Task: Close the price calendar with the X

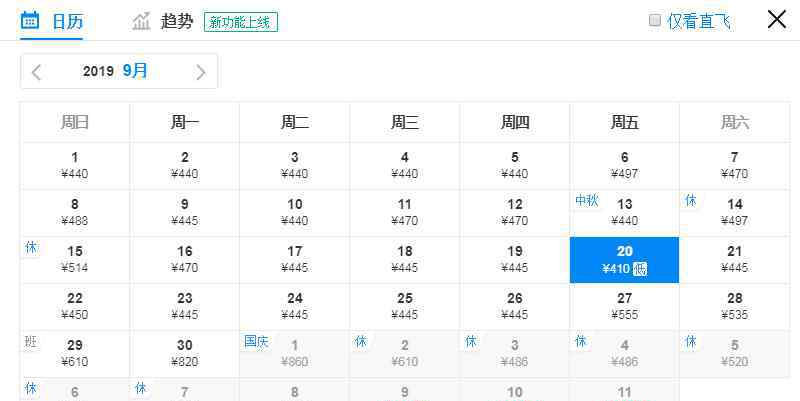Action: pyautogui.click(x=777, y=20)
